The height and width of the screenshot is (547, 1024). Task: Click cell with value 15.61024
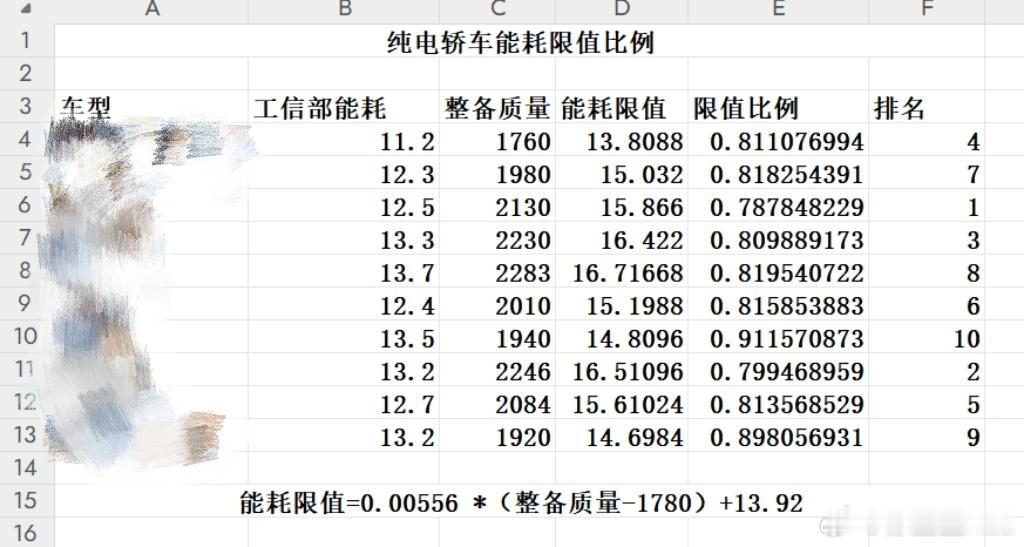coord(622,404)
